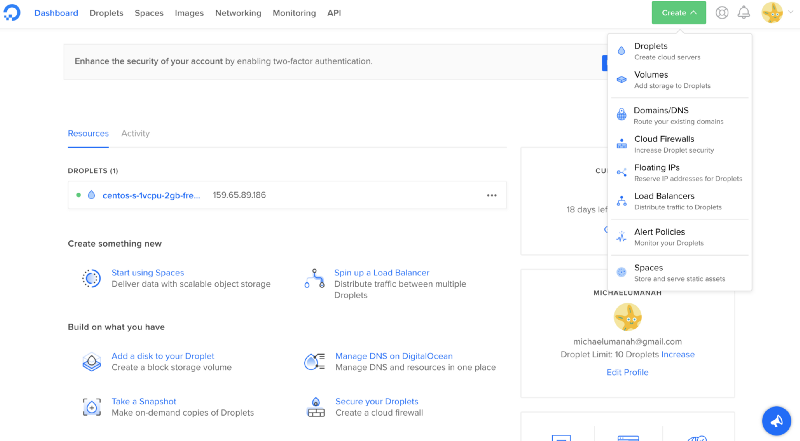This screenshot has width=800, height=441.
Task: Open Monitoring in top navigation
Action: 294,13
